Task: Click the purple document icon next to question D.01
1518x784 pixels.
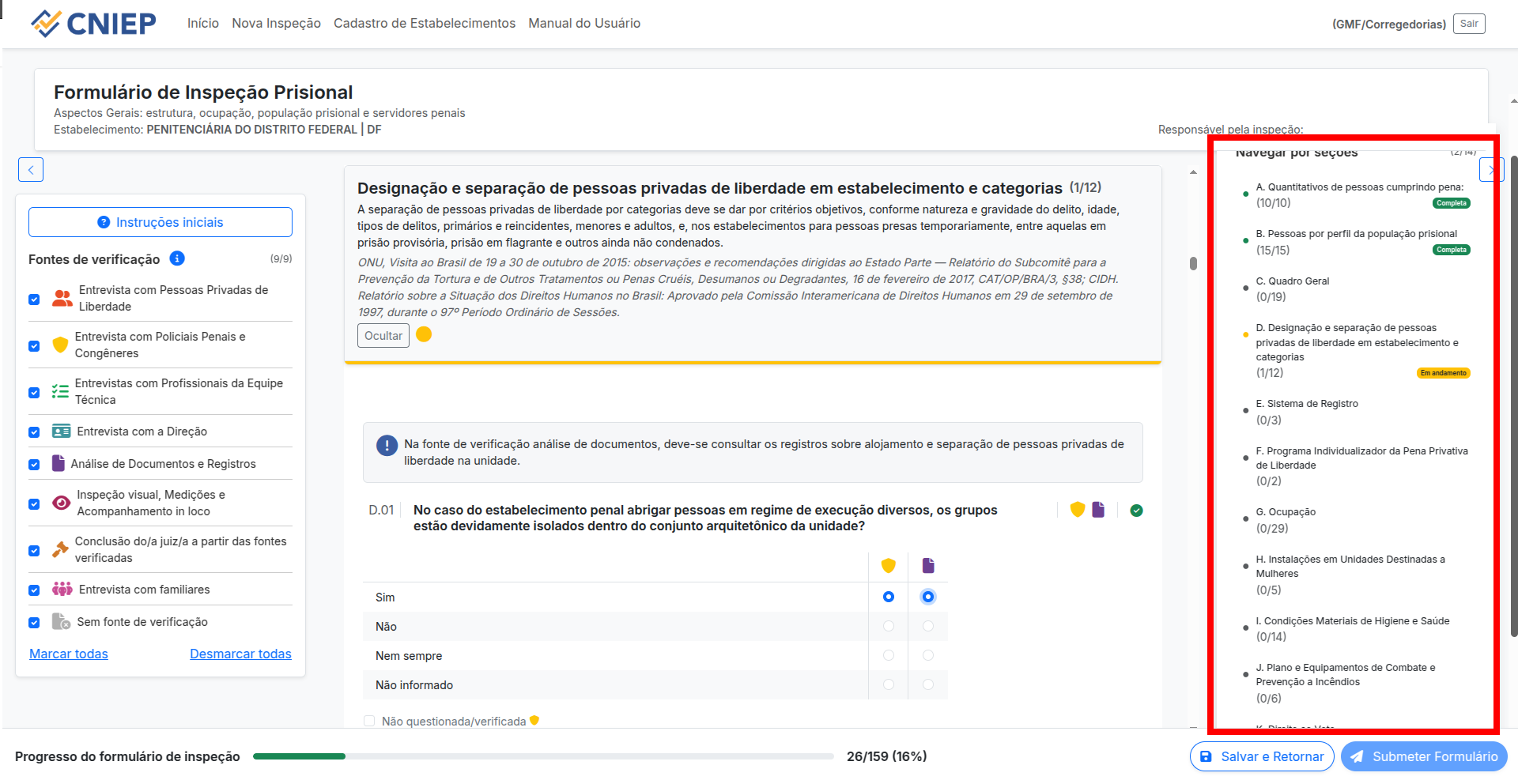Action: point(1098,510)
